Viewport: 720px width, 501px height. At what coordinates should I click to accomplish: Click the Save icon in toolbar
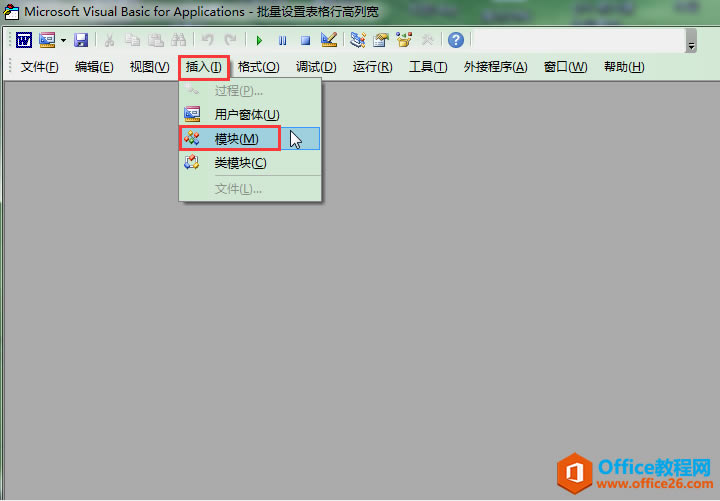(x=81, y=40)
